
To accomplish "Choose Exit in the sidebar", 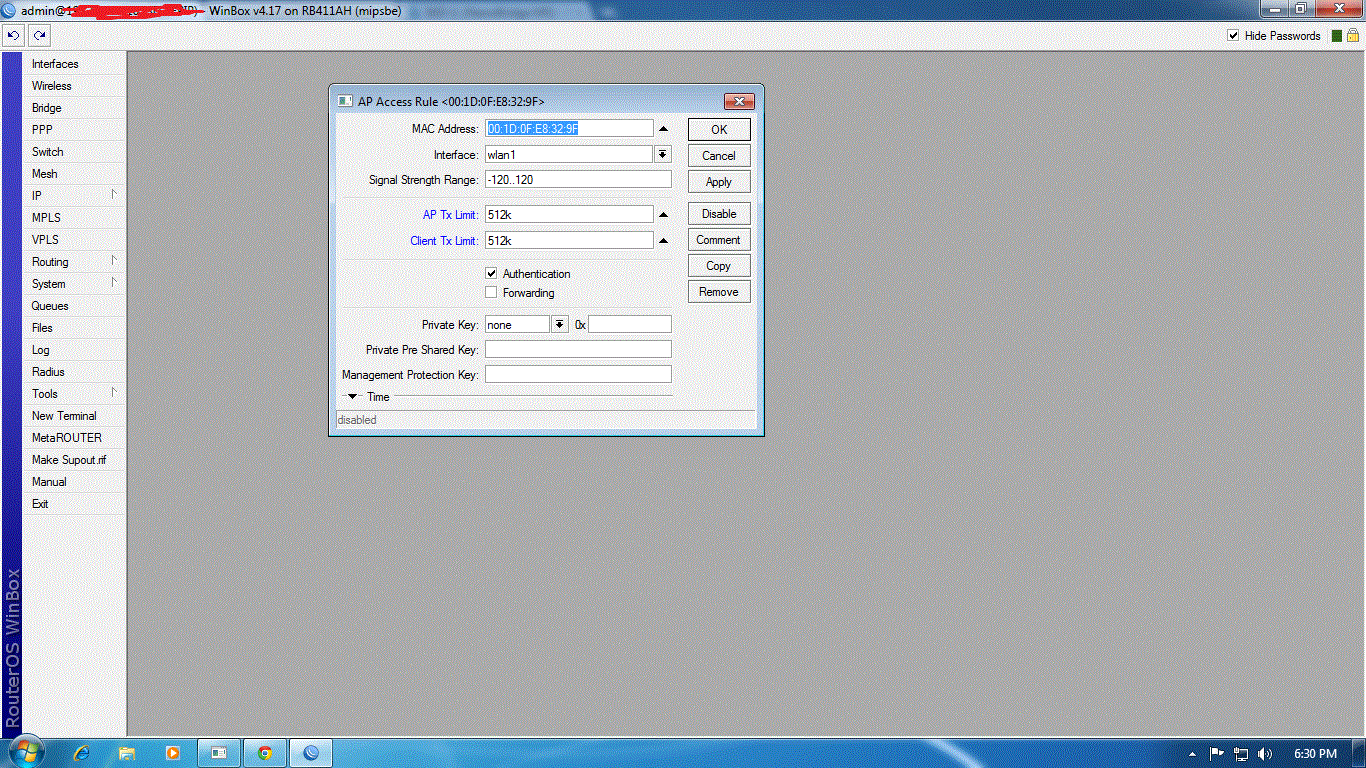I will tap(75, 504).
